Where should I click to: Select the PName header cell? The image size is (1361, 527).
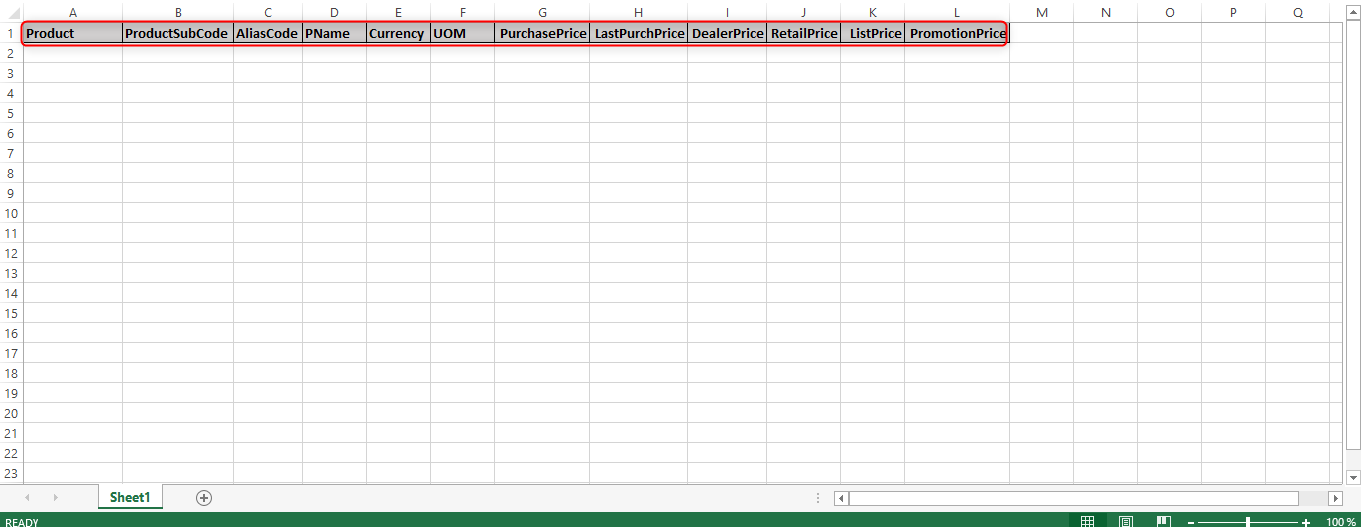334,33
